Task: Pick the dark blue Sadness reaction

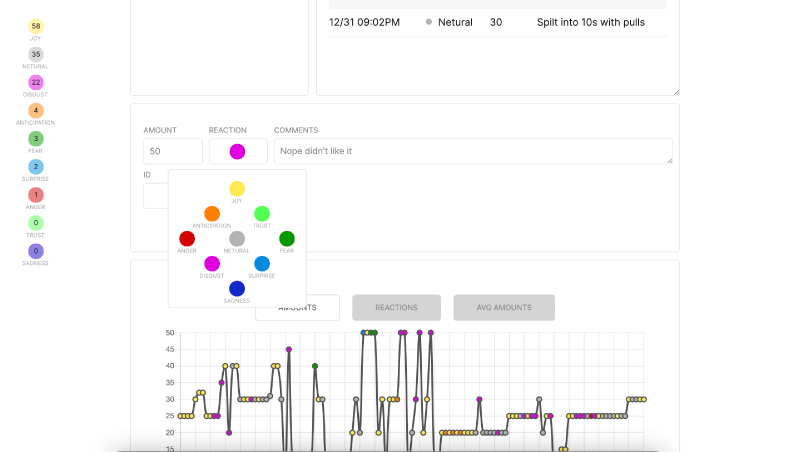Action: click(x=237, y=289)
